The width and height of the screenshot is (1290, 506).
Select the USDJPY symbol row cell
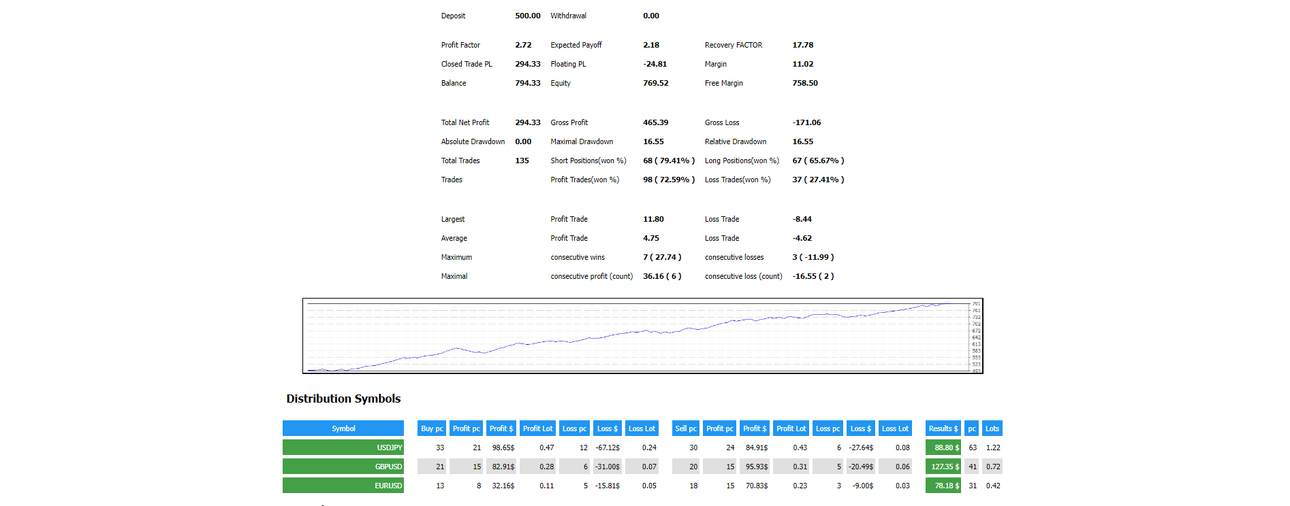coord(343,448)
